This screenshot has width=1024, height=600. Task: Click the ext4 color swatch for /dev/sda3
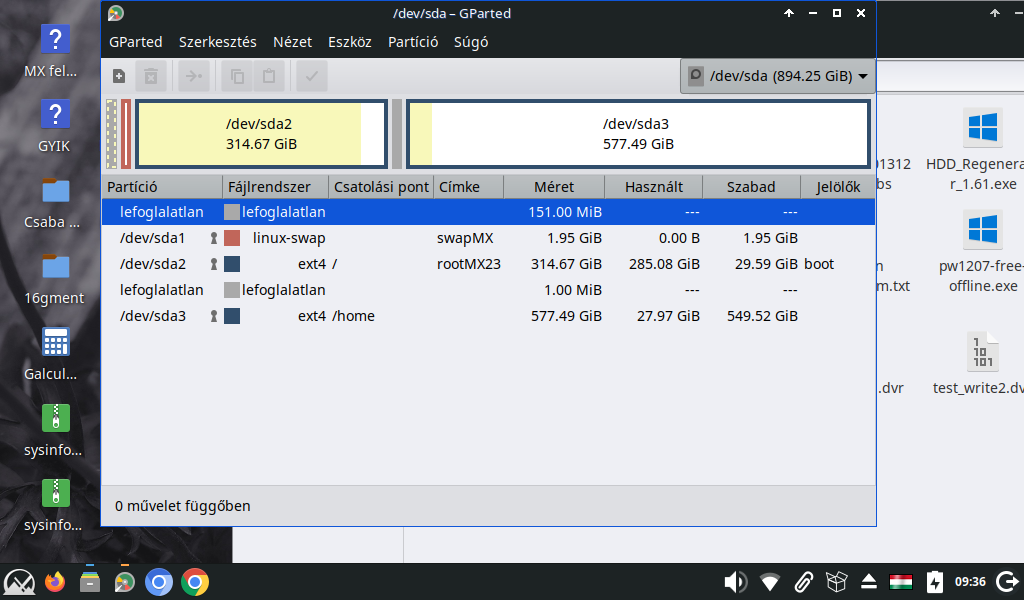[x=232, y=316]
